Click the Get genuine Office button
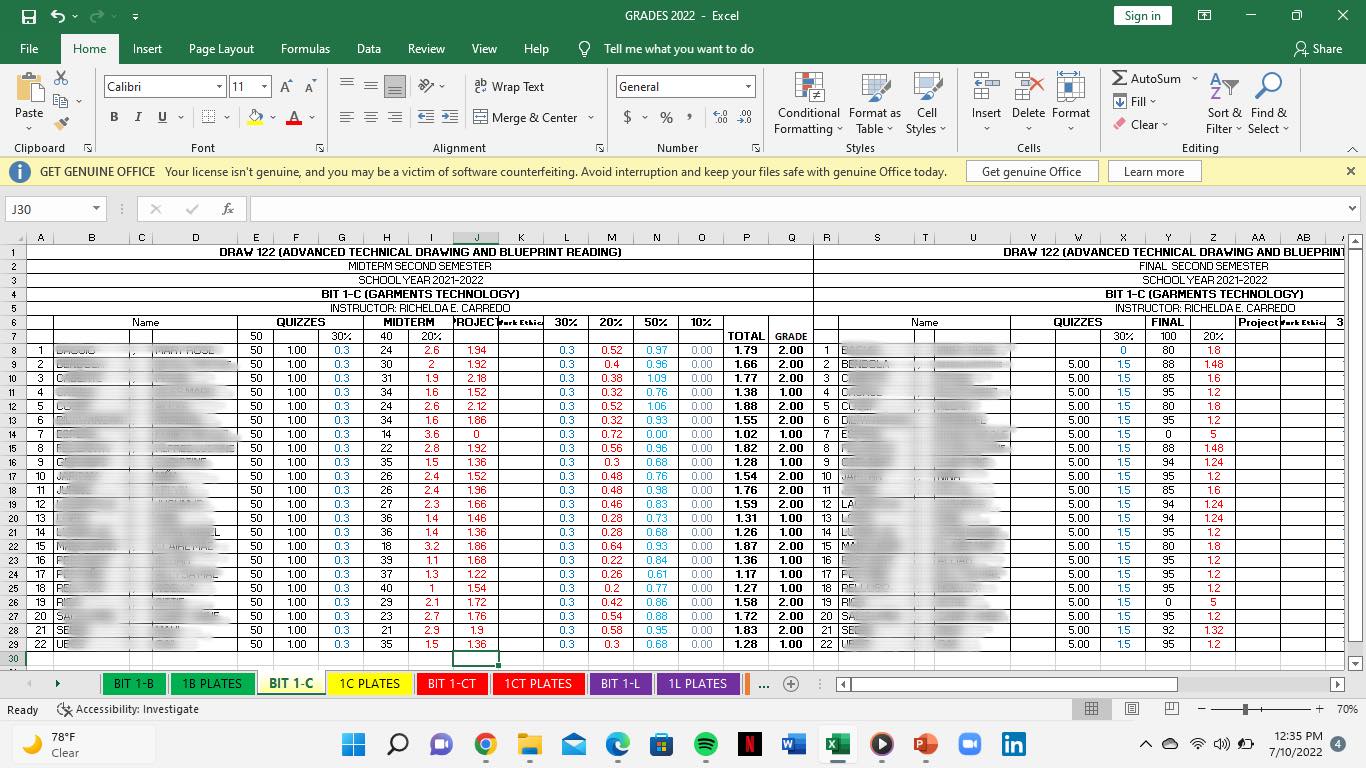Screen dimensions: 1366x768 click(1031, 172)
